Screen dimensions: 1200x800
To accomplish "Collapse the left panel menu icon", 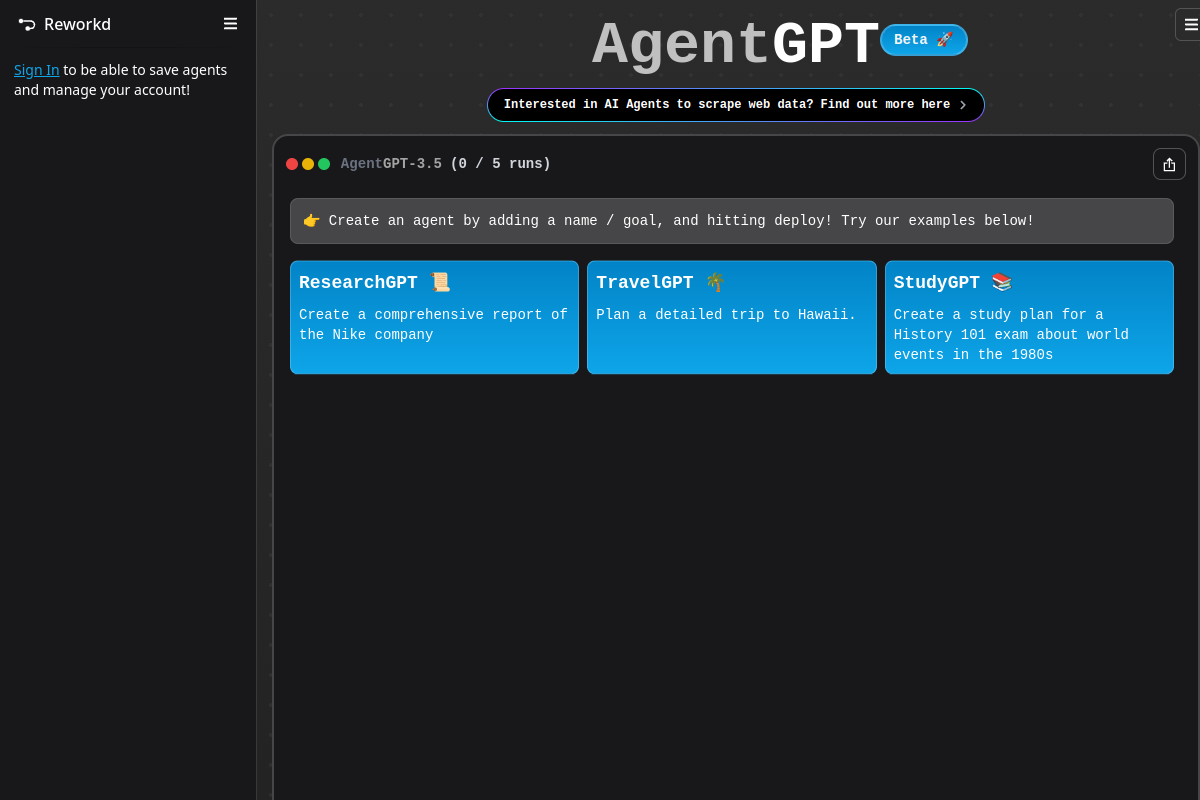I will tap(230, 23).
